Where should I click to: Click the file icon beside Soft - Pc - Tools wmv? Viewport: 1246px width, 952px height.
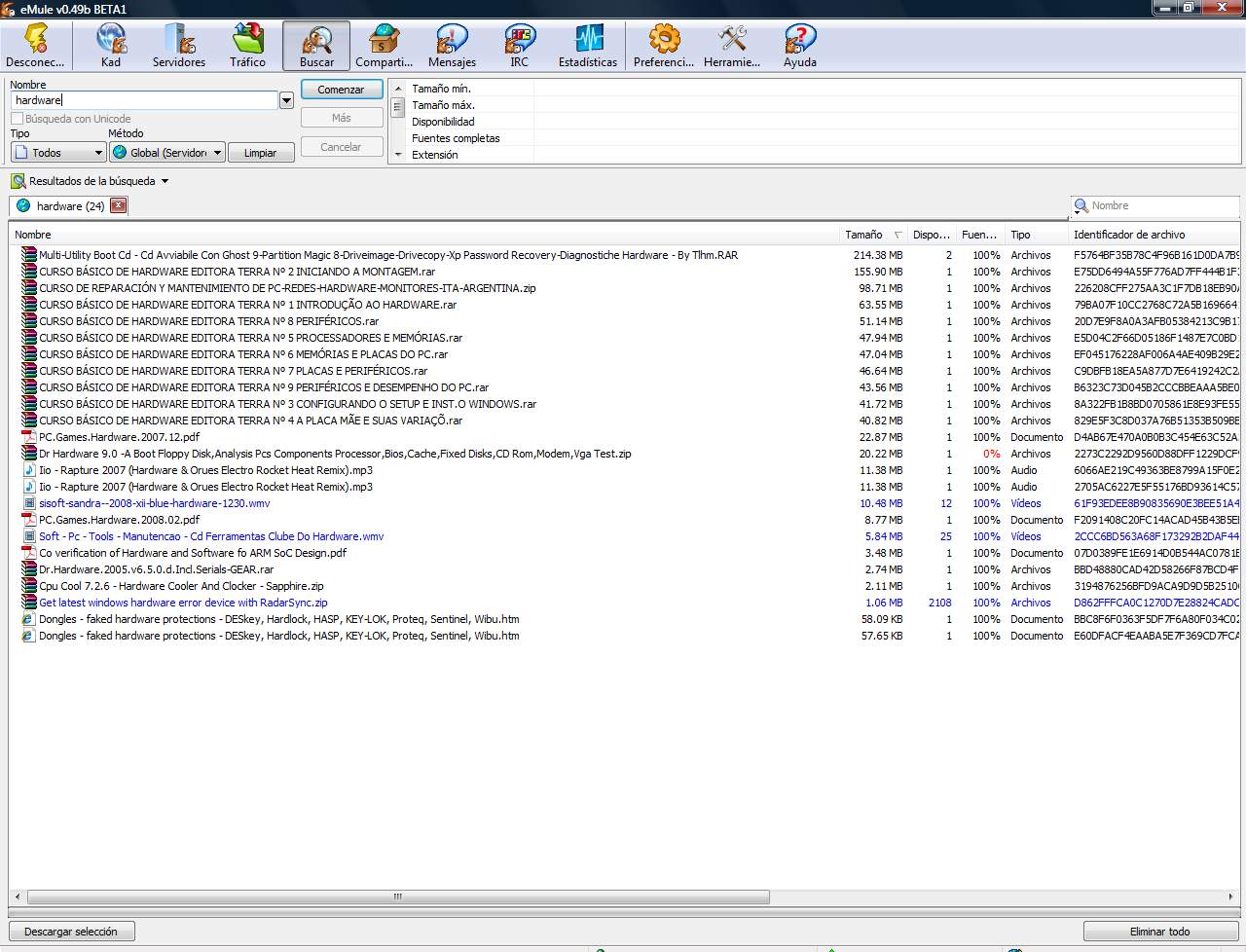point(29,536)
